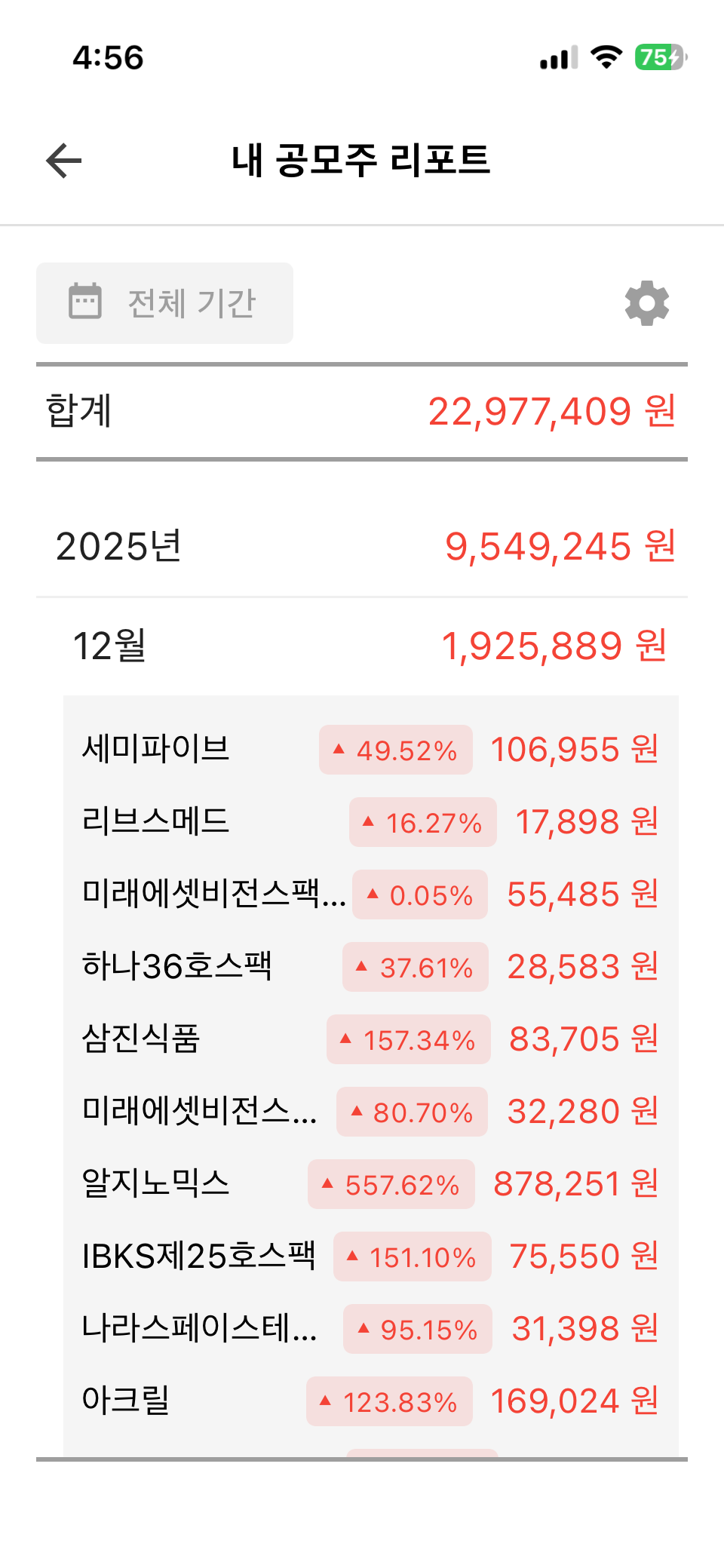Tap the 하나36호스팩 row
The height and width of the screenshot is (1568, 724).
(177, 966)
